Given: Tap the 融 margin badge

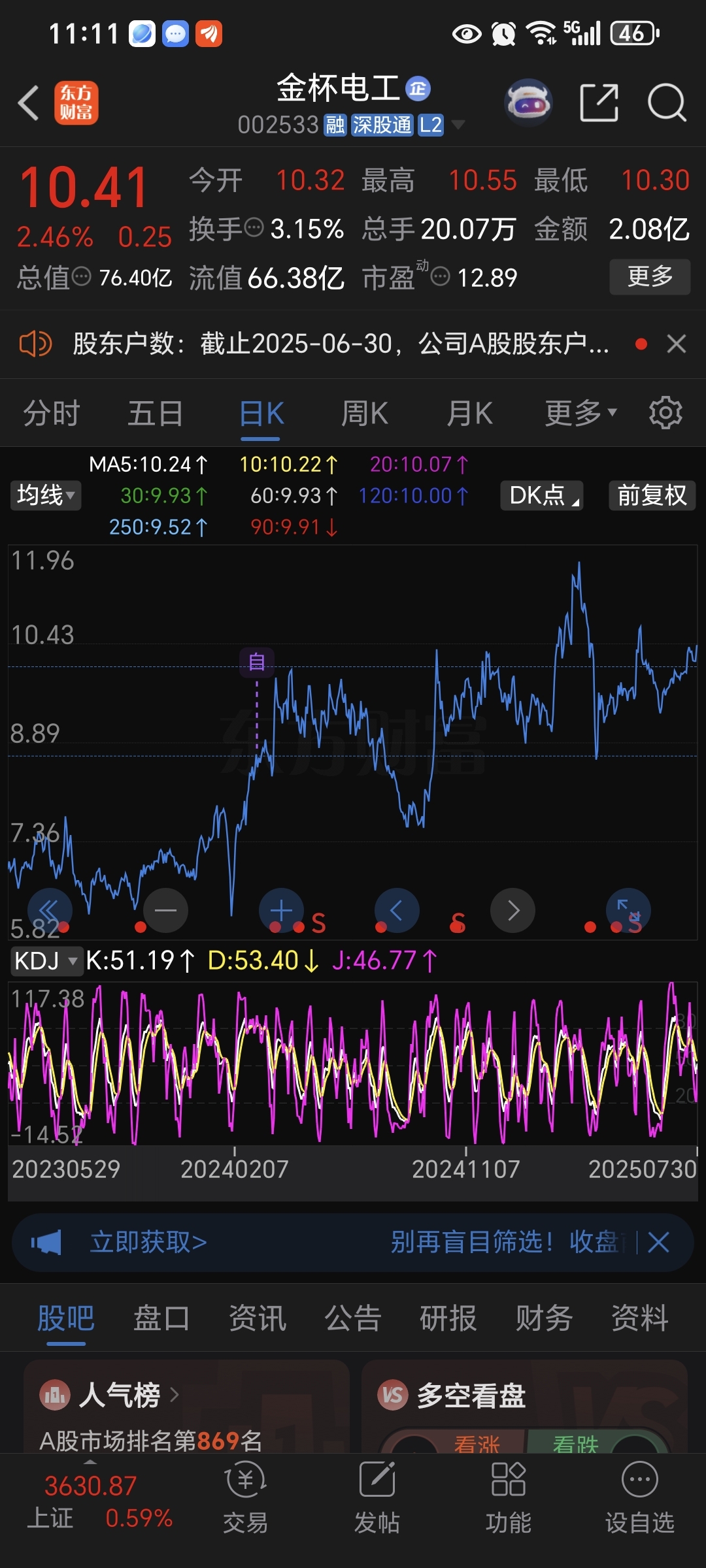Looking at the screenshot, I should pos(335,125).
